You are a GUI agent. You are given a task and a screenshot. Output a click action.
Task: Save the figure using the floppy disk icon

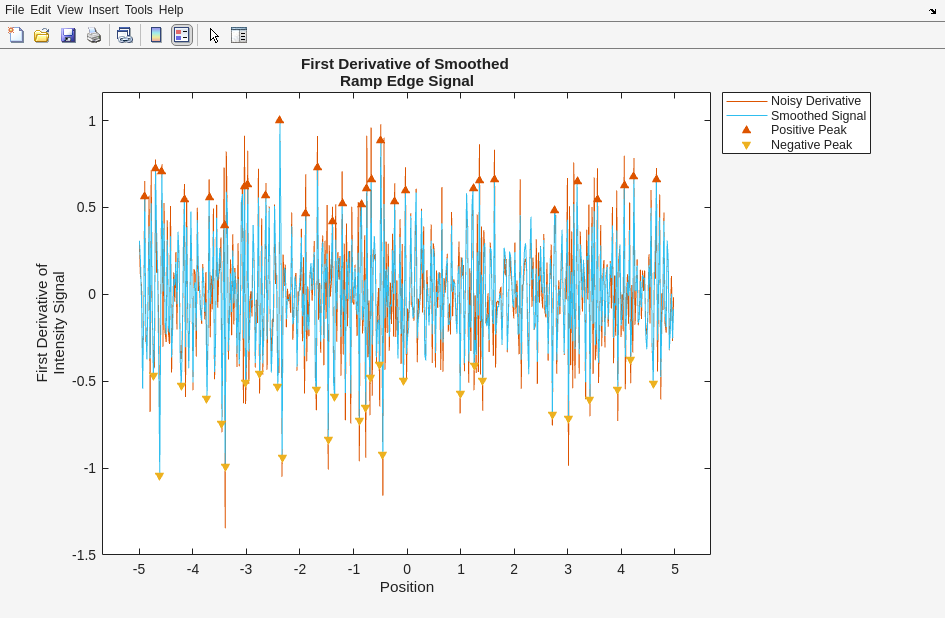coord(68,35)
